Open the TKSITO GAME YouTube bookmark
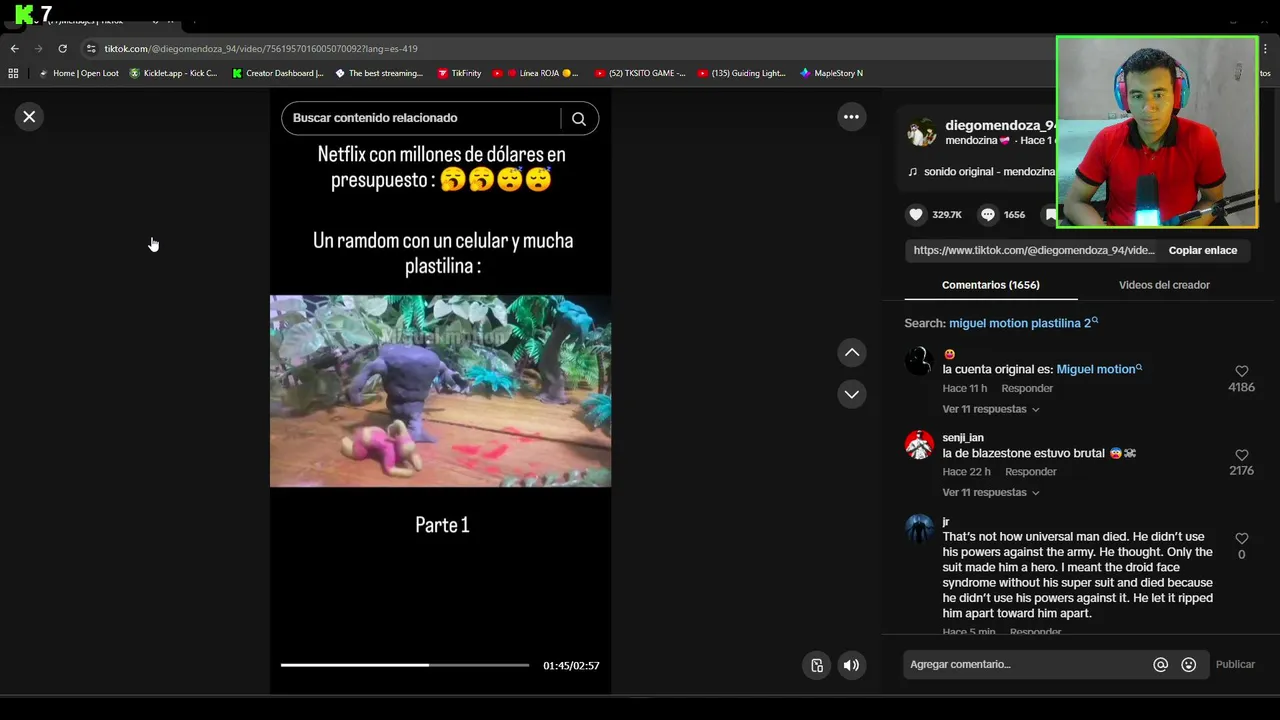The width and height of the screenshot is (1280, 720). tap(640, 73)
